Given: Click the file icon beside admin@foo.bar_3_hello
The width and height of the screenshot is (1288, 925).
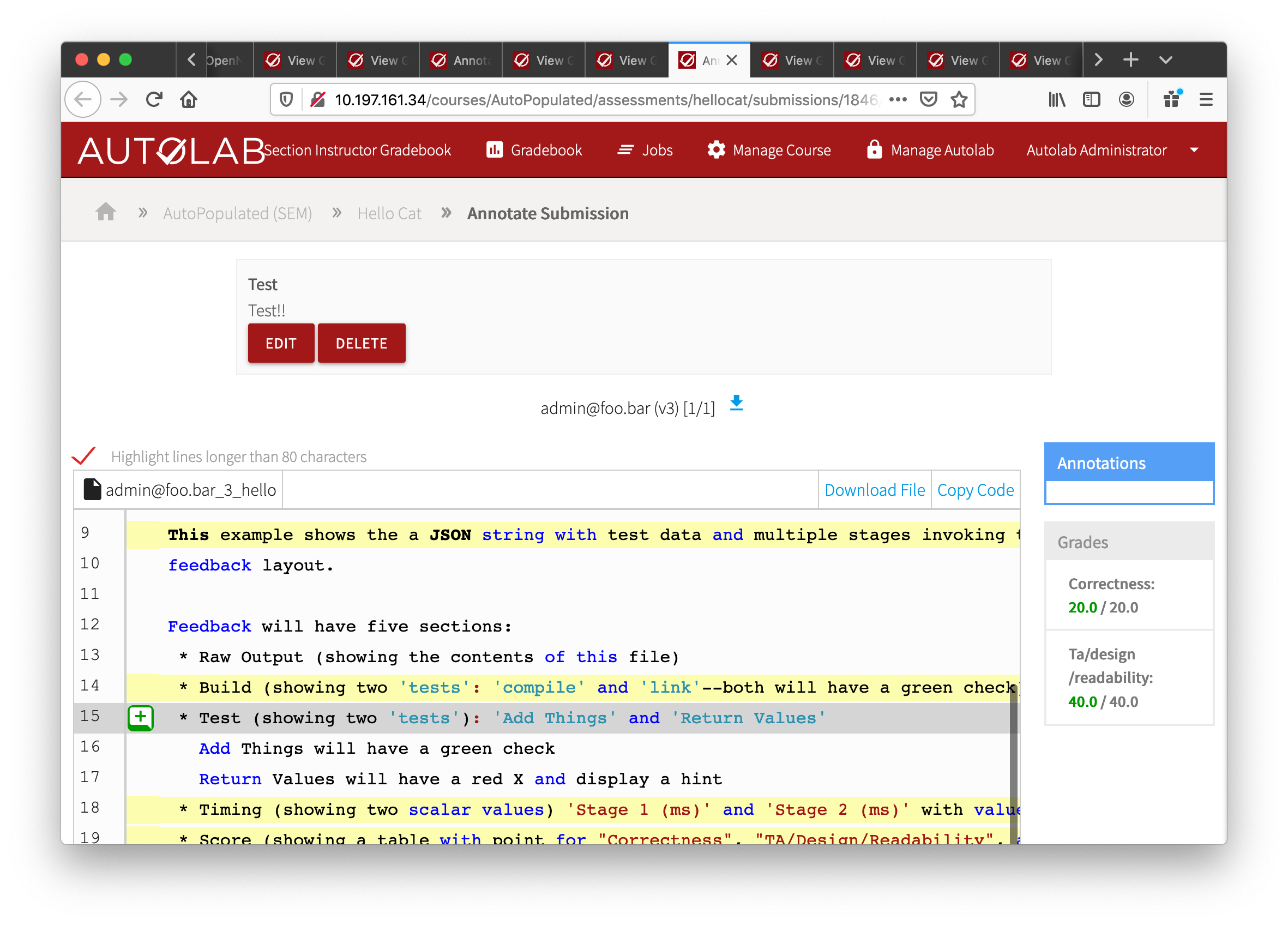Looking at the screenshot, I should click(x=92, y=489).
